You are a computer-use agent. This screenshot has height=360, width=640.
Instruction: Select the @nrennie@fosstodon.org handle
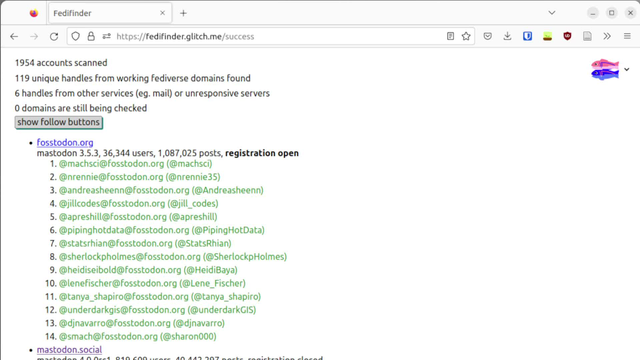111,177
